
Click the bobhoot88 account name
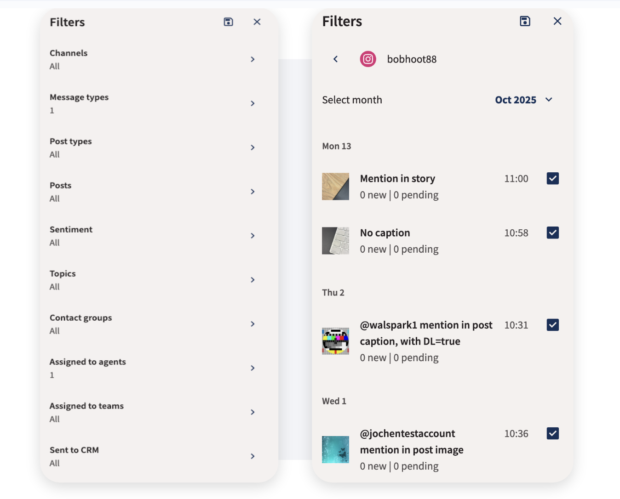click(412, 59)
